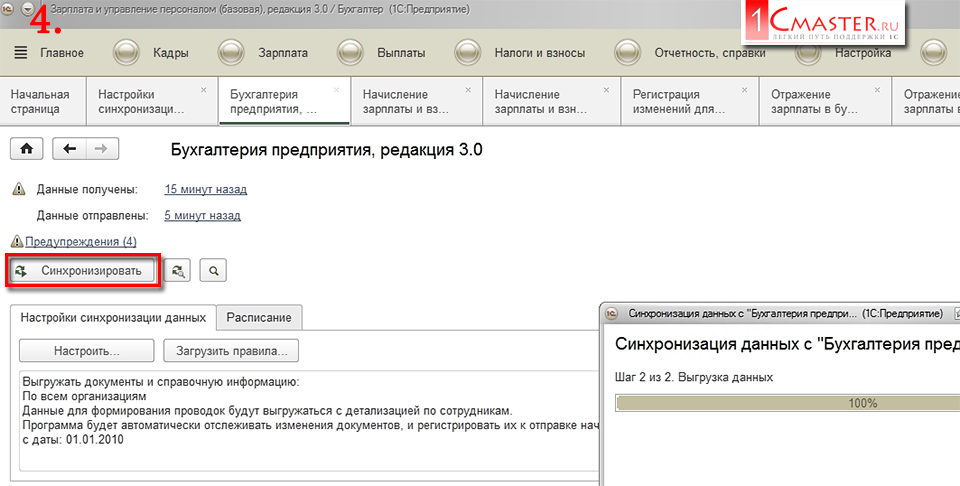Close the Бухгалтерия предприятия tab

coord(336,90)
